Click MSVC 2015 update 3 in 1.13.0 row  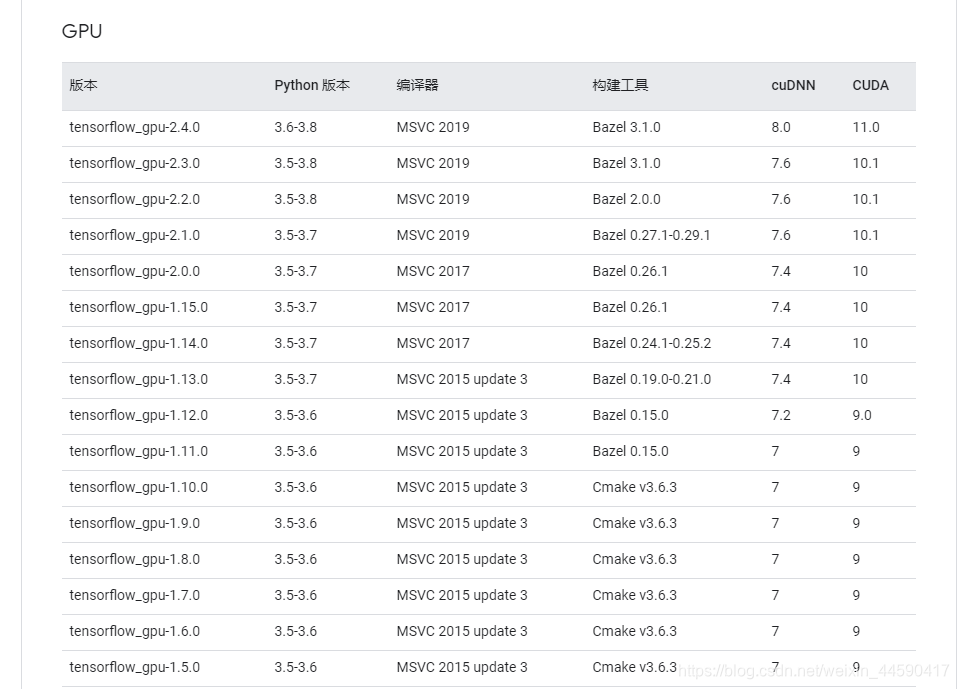click(x=462, y=380)
